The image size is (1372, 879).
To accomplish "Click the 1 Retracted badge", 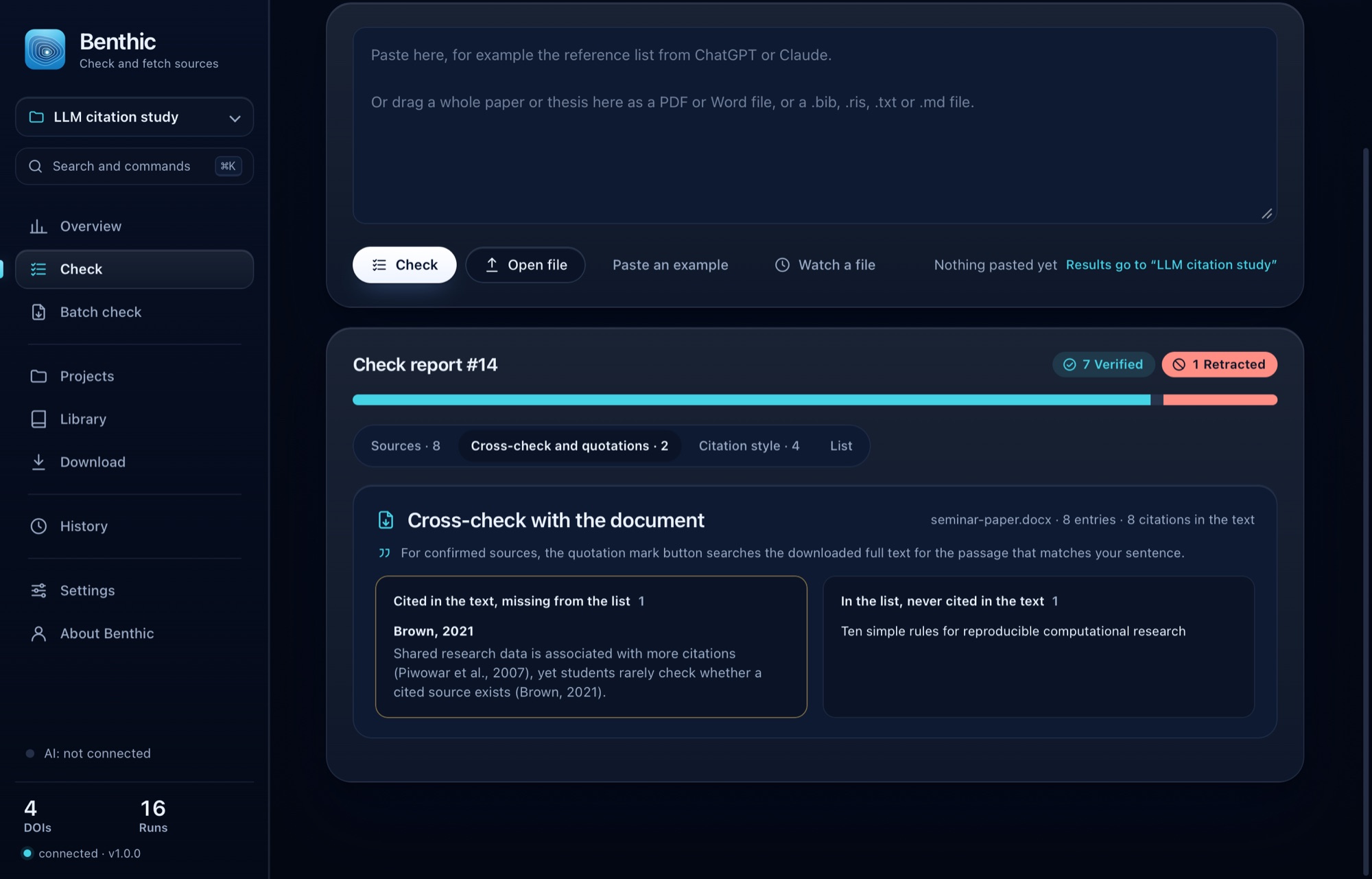I will click(x=1219, y=364).
